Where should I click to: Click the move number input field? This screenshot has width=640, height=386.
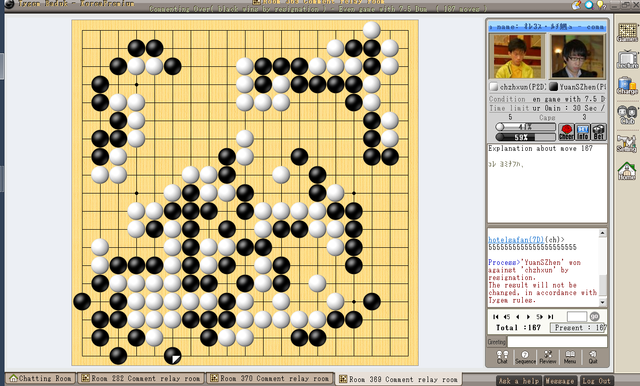click(577, 317)
